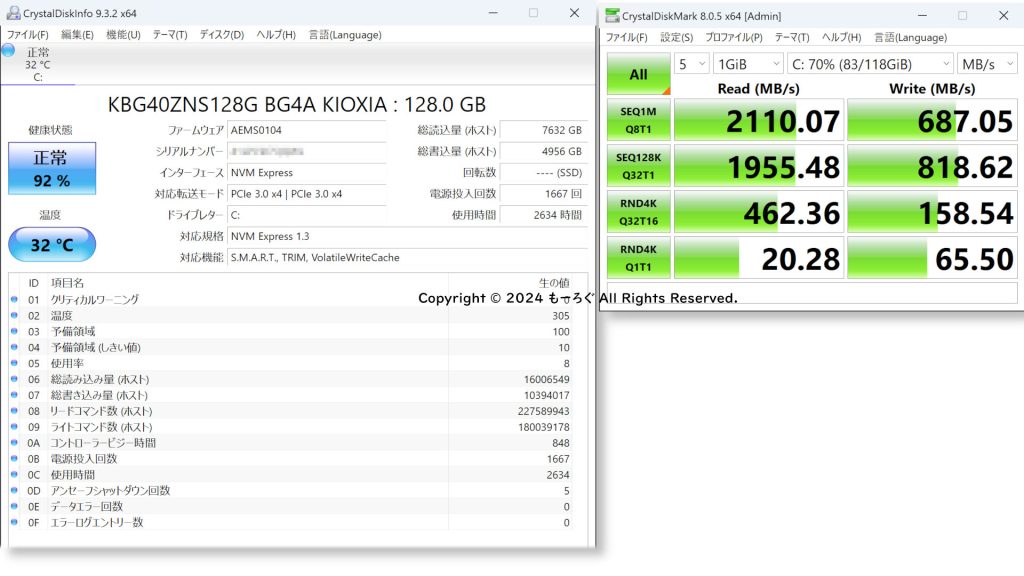Screen dimensions: 1024x576
Task: Open ディスク(D) menu in CrystalDiskInfo
Action: point(221,35)
